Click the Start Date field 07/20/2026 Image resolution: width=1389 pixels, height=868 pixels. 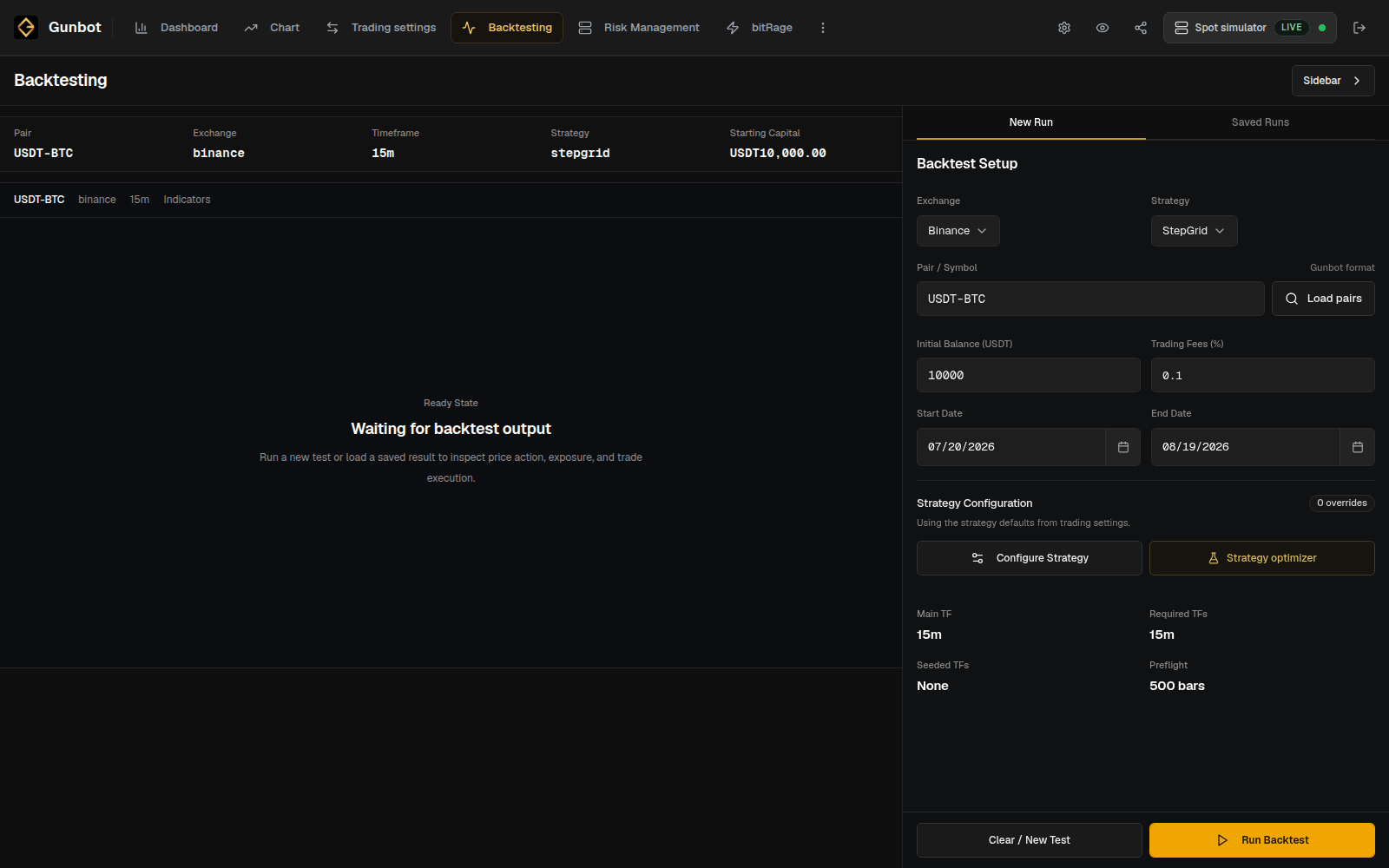1011,447
